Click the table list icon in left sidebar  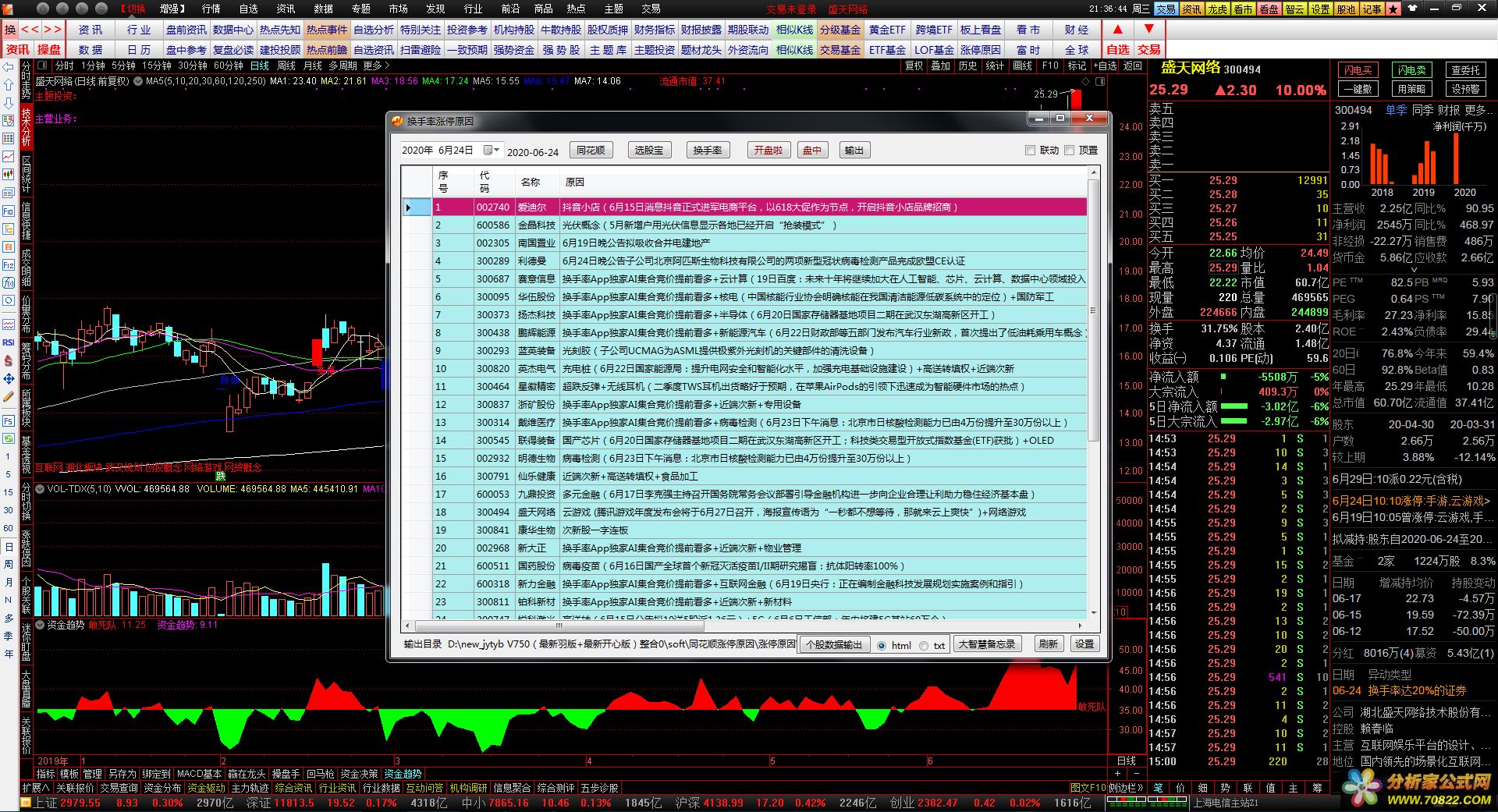tap(9, 138)
